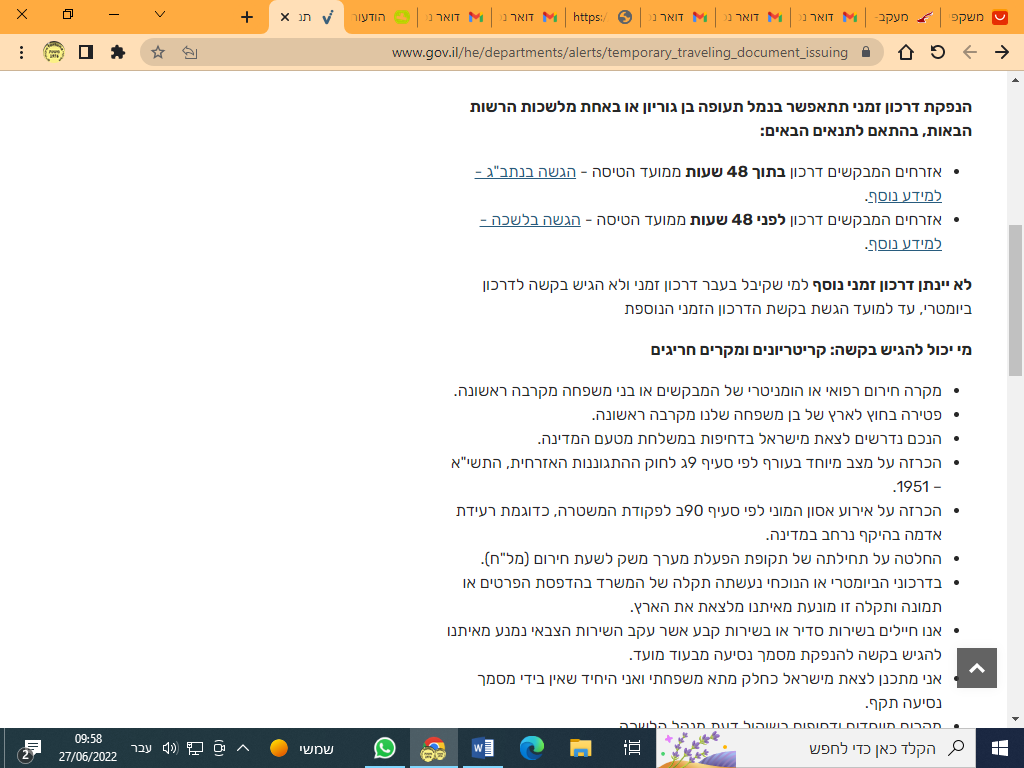Open Microsoft Edge from taskbar
Image resolution: width=1024 pixels, height=768 pixels.
[532, 748]
